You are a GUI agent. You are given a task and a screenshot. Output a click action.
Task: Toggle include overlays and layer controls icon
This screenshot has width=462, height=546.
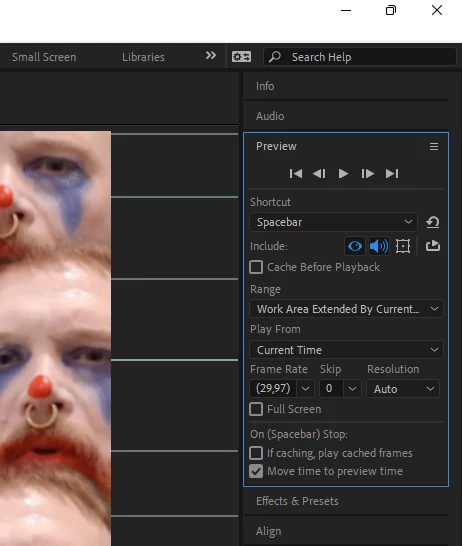pos(403,246)
